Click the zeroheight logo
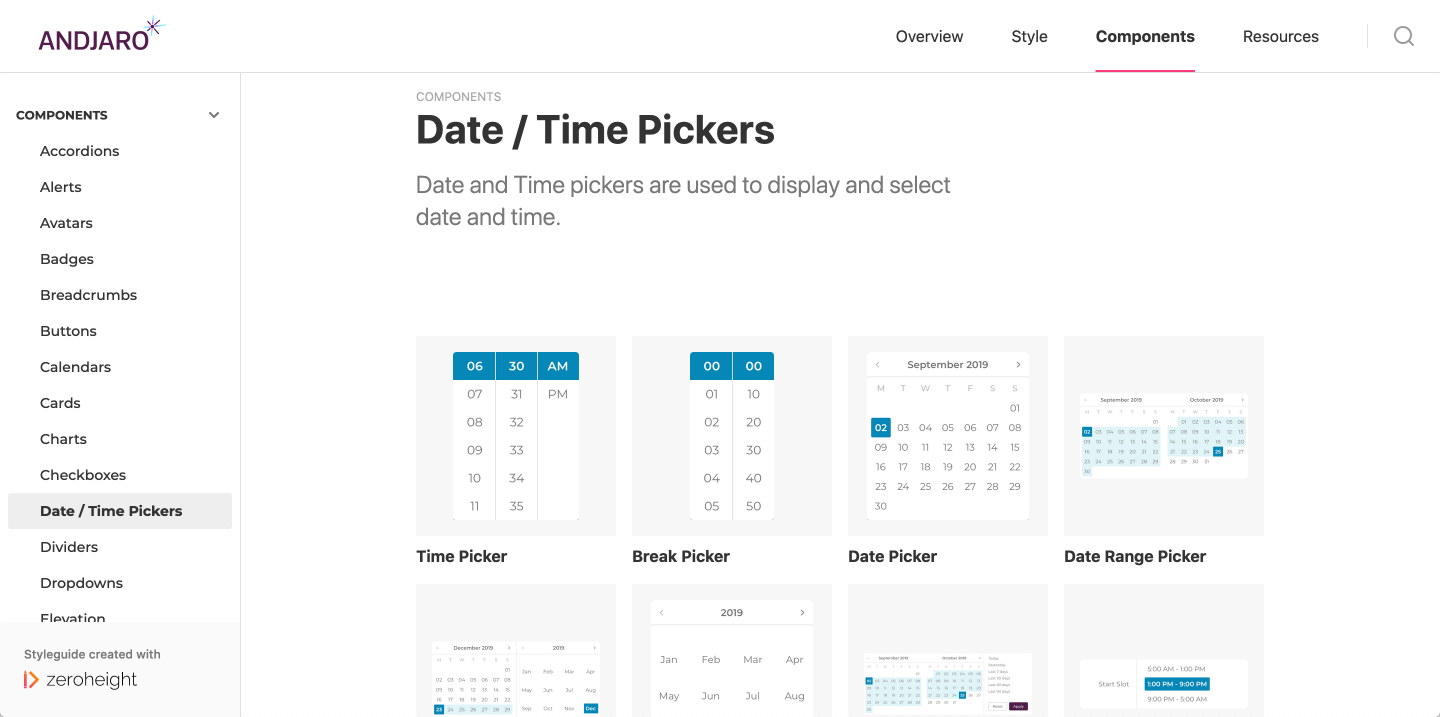This screenshot has width=1440, height=717. 81,680
